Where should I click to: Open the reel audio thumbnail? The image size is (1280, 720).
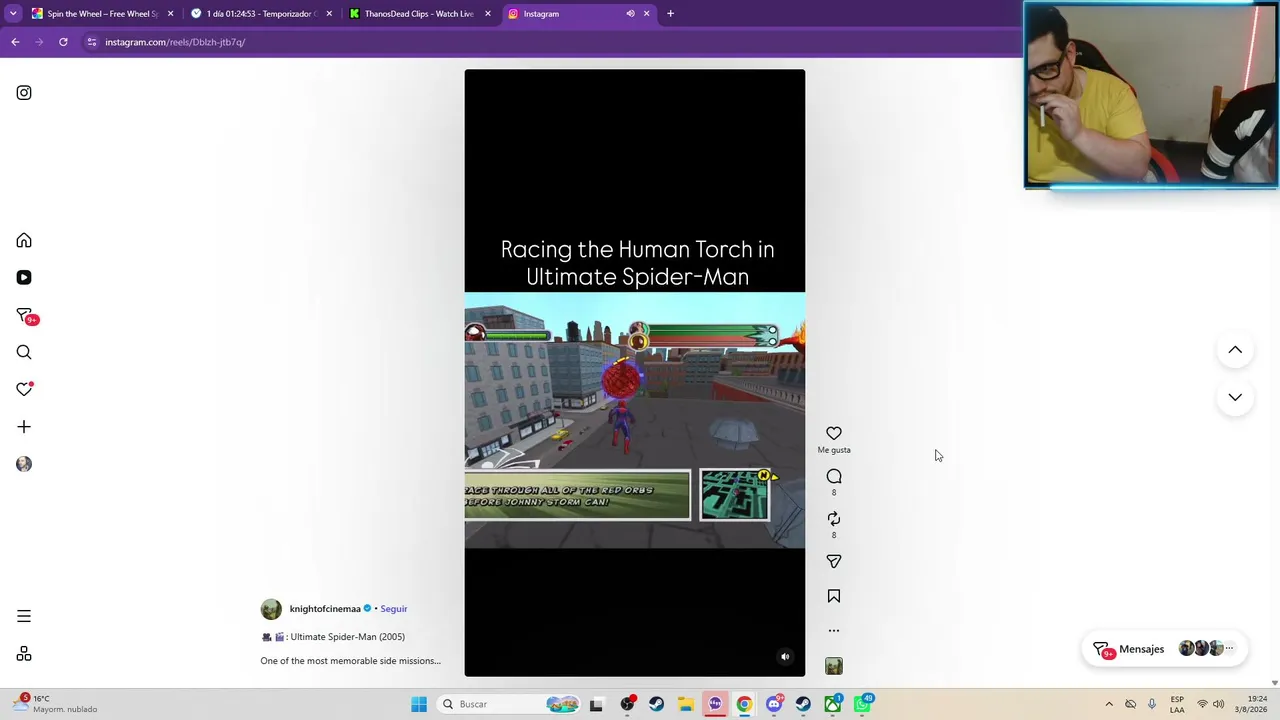(834, 666)
